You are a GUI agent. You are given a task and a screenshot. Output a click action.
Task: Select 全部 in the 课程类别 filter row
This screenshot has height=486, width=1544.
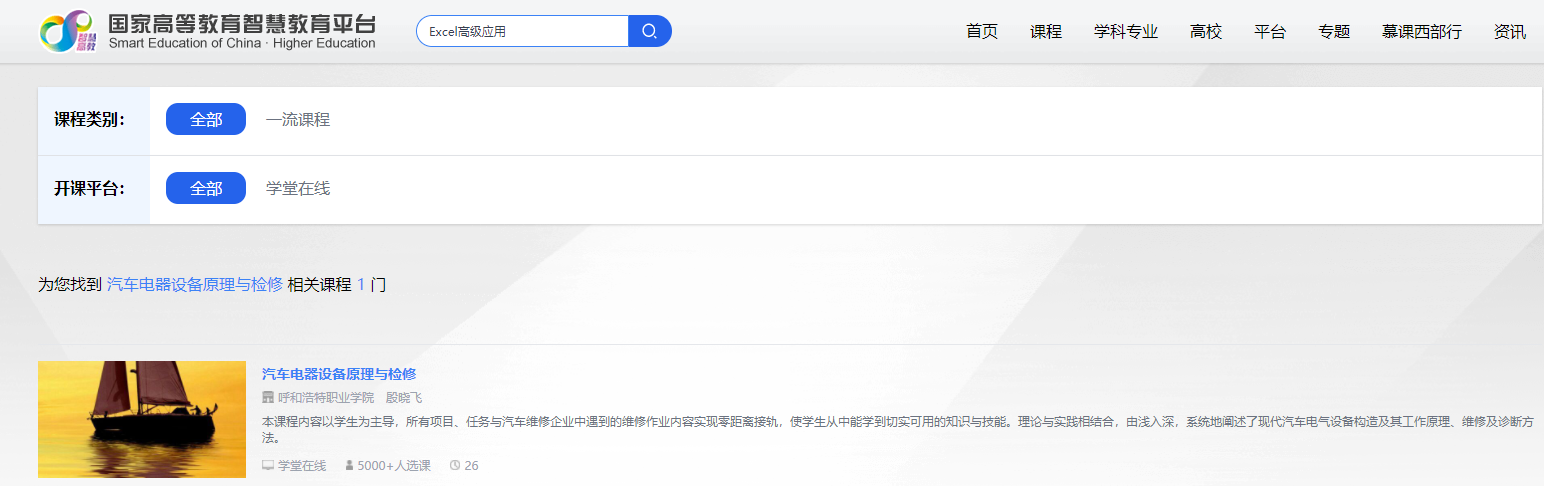206,119
